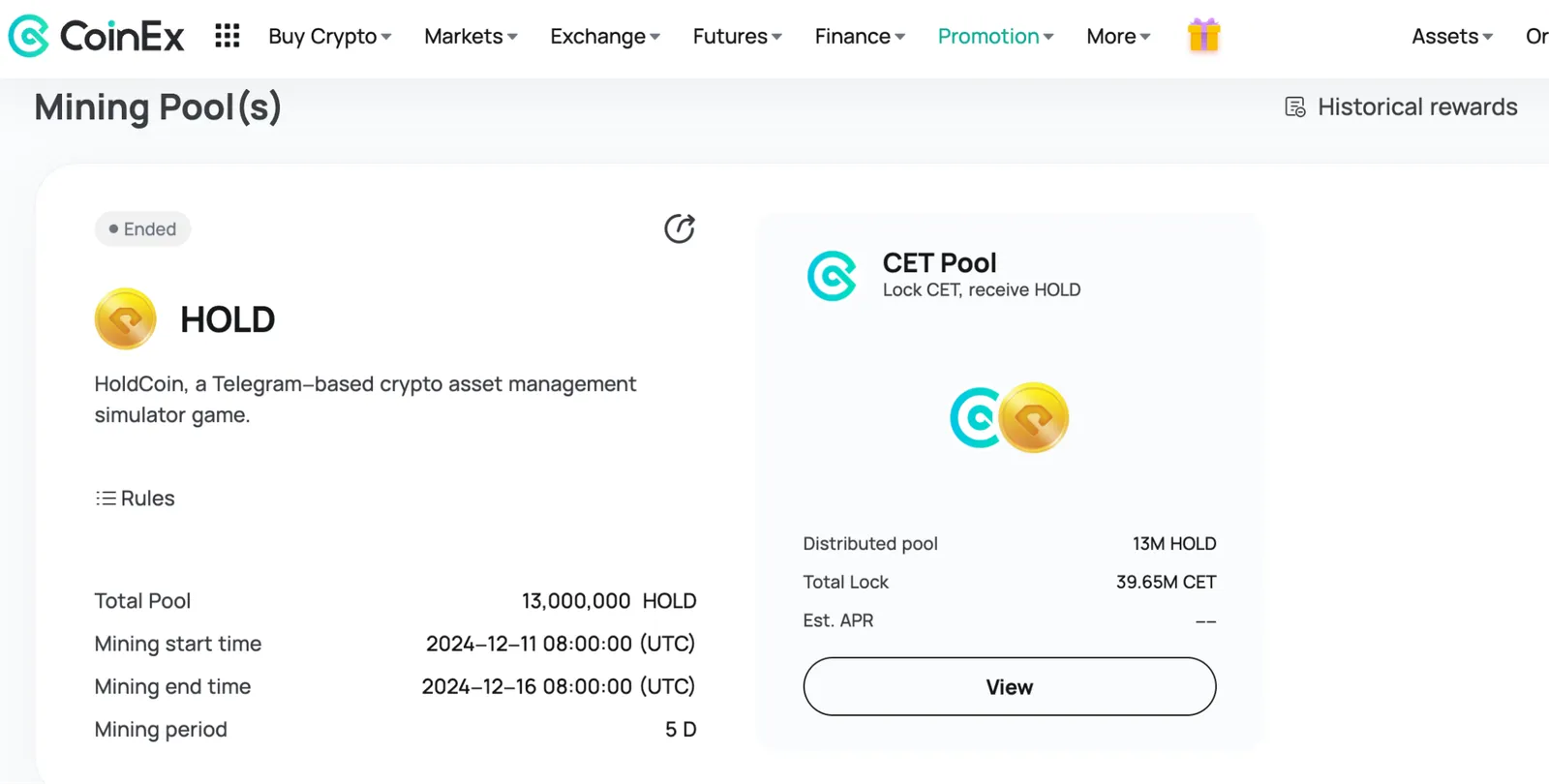Viewport: 1549px width, 784px height.
Task: Click the paired CET and HOLD coins image
Action: [x=1009, y=417]
